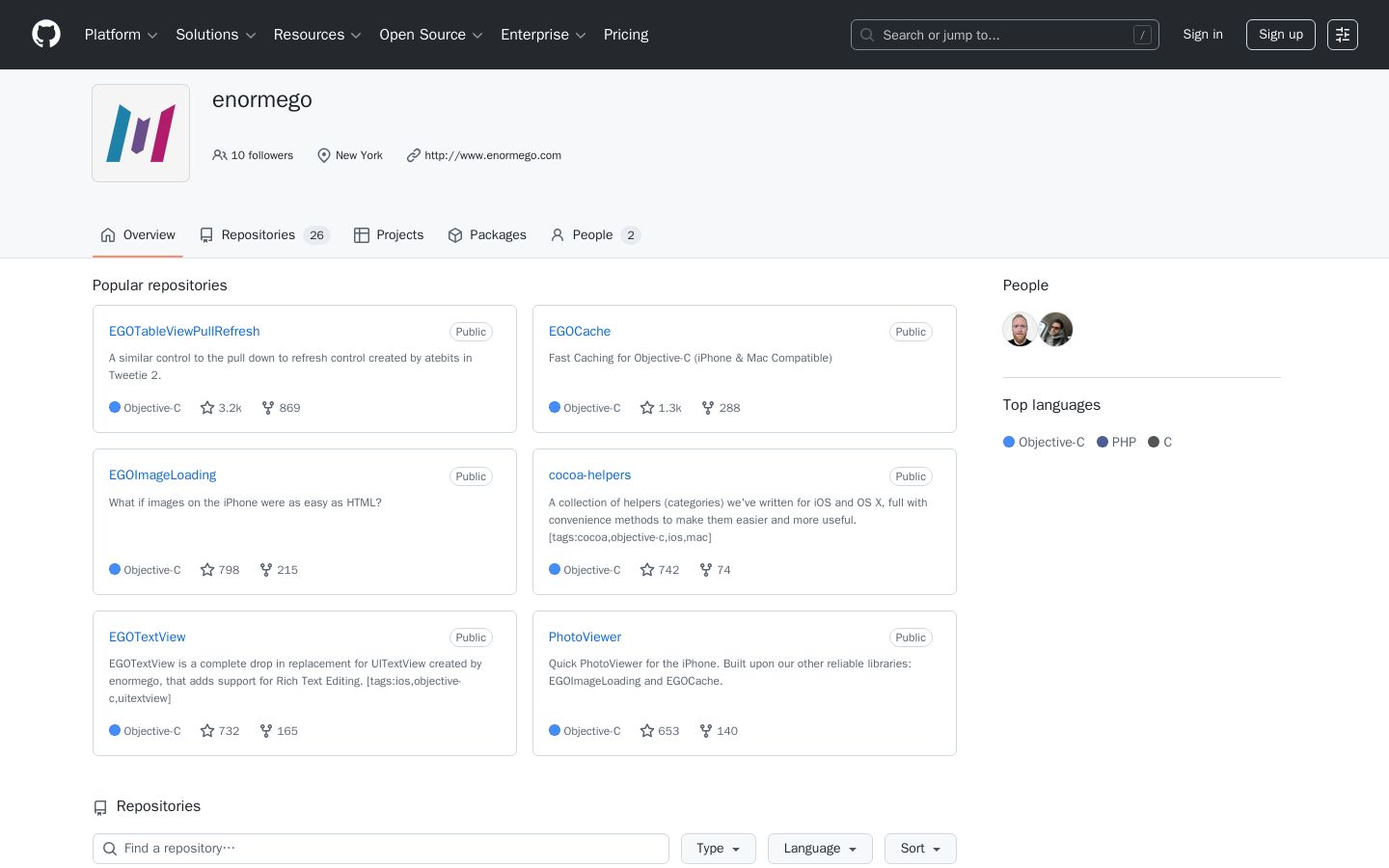The image size is (1389, 868).
Task: Click the People sidebar heading
Action: [1025, 285]
